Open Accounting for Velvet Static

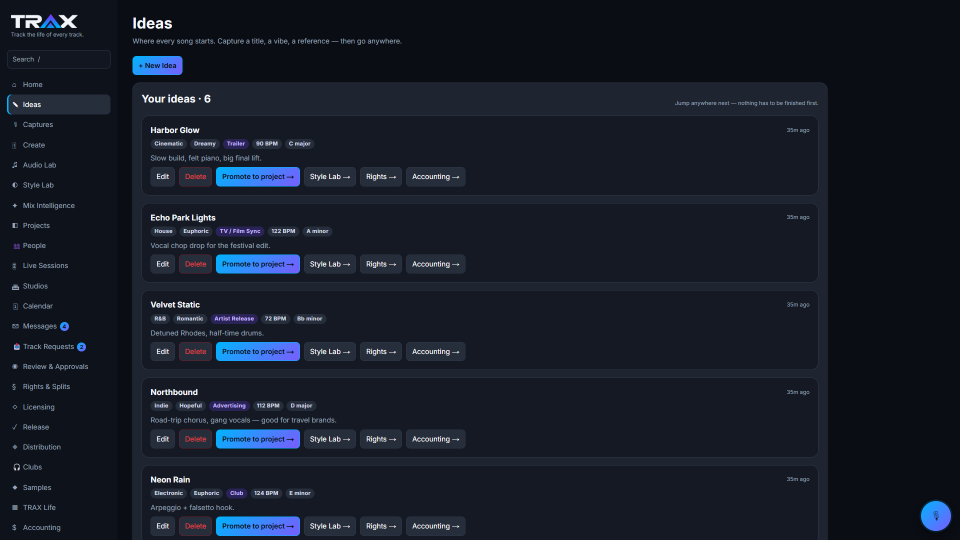[x=435, y=351]
